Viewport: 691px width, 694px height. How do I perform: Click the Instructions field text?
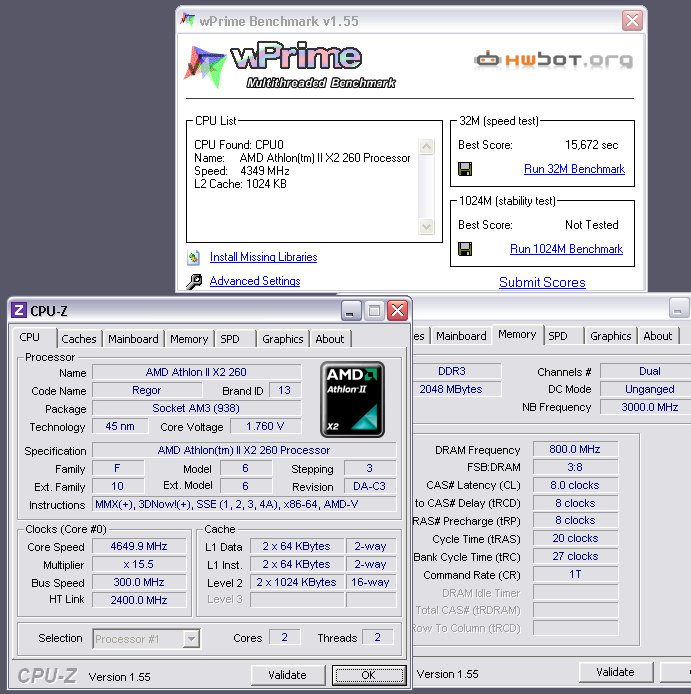coord(244,505)
